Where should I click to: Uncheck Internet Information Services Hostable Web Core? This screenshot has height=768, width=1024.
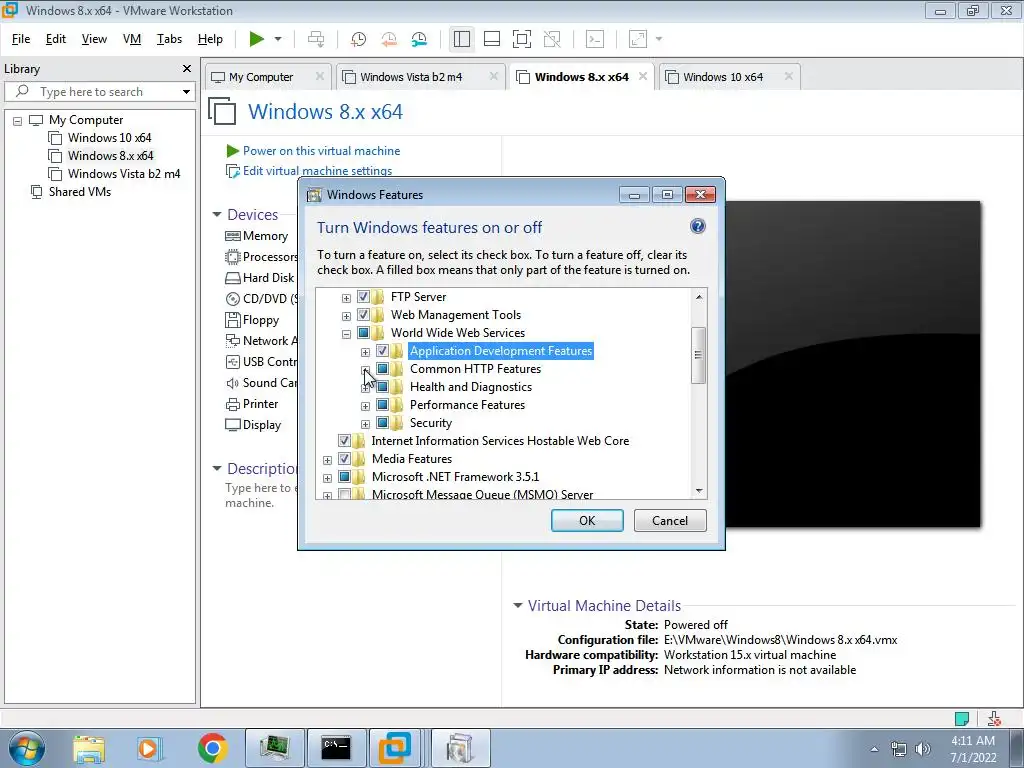(x=344, y=441)
